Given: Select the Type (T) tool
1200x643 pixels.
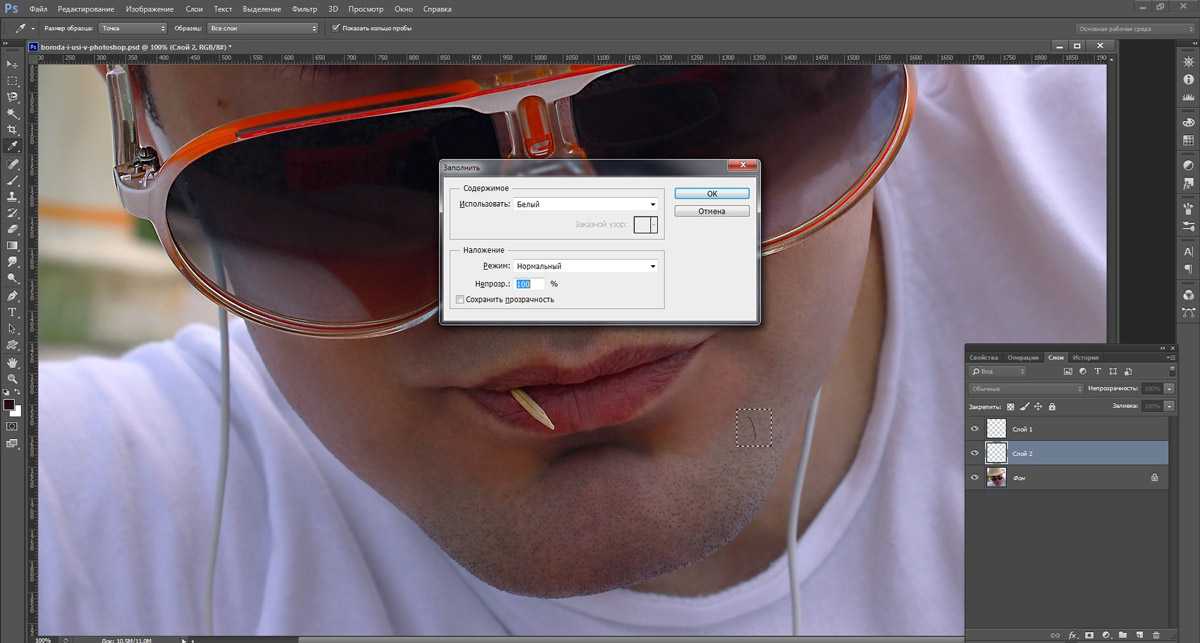Looking at the screenshot, I should [x=13, y=312].
